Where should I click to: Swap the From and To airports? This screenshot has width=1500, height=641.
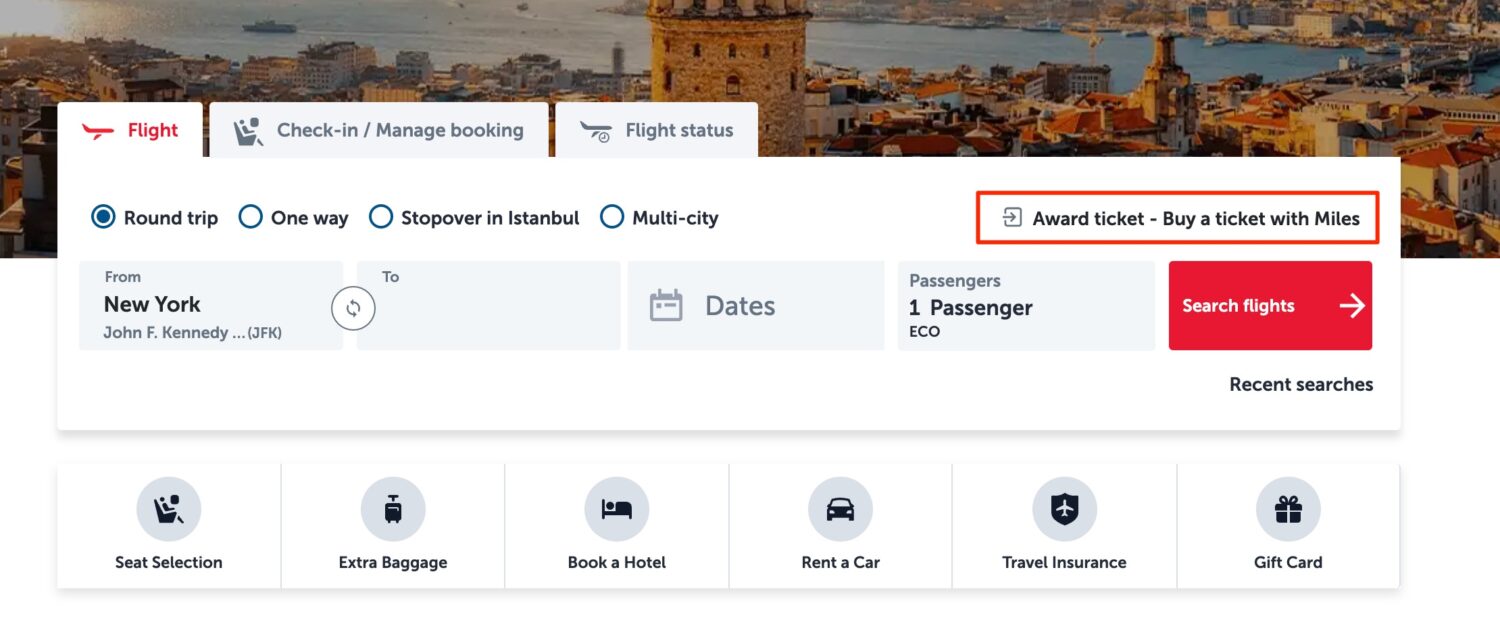tap(354, 309)
